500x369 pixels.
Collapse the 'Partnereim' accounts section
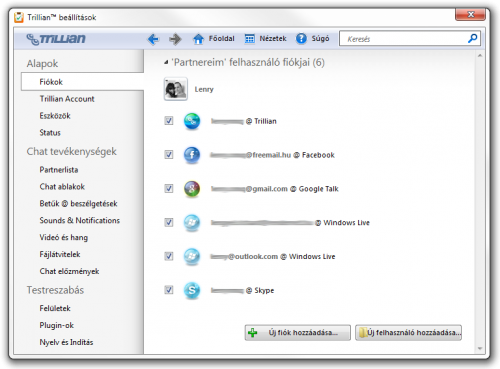(x=166, y=62)
